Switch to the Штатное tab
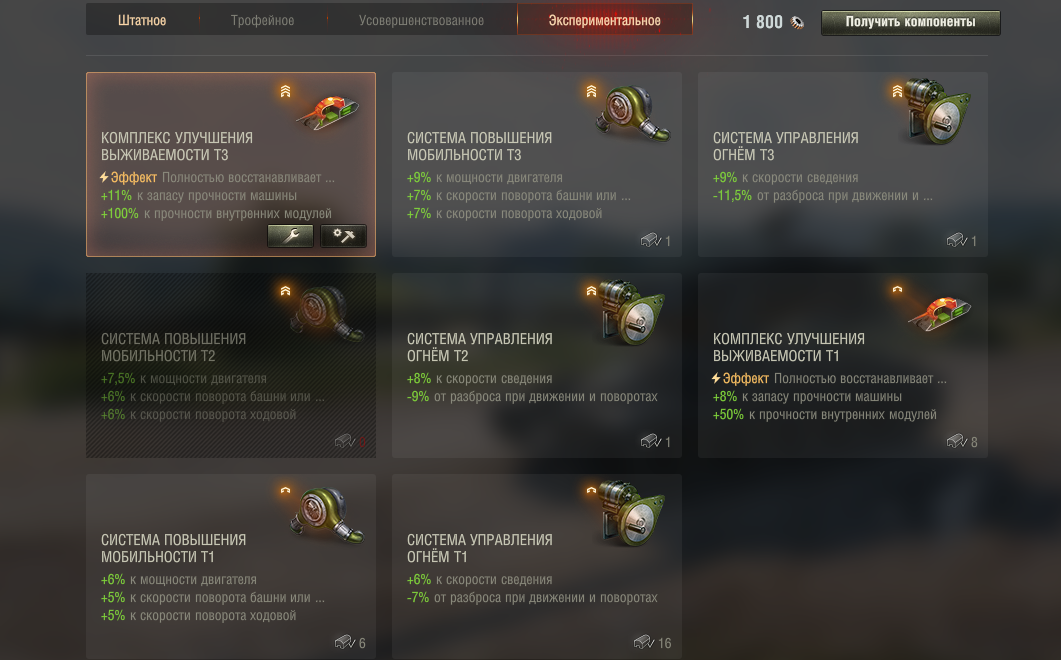Image resolution: width=1061 pixels, height=660 pixels. pos(142,20)
